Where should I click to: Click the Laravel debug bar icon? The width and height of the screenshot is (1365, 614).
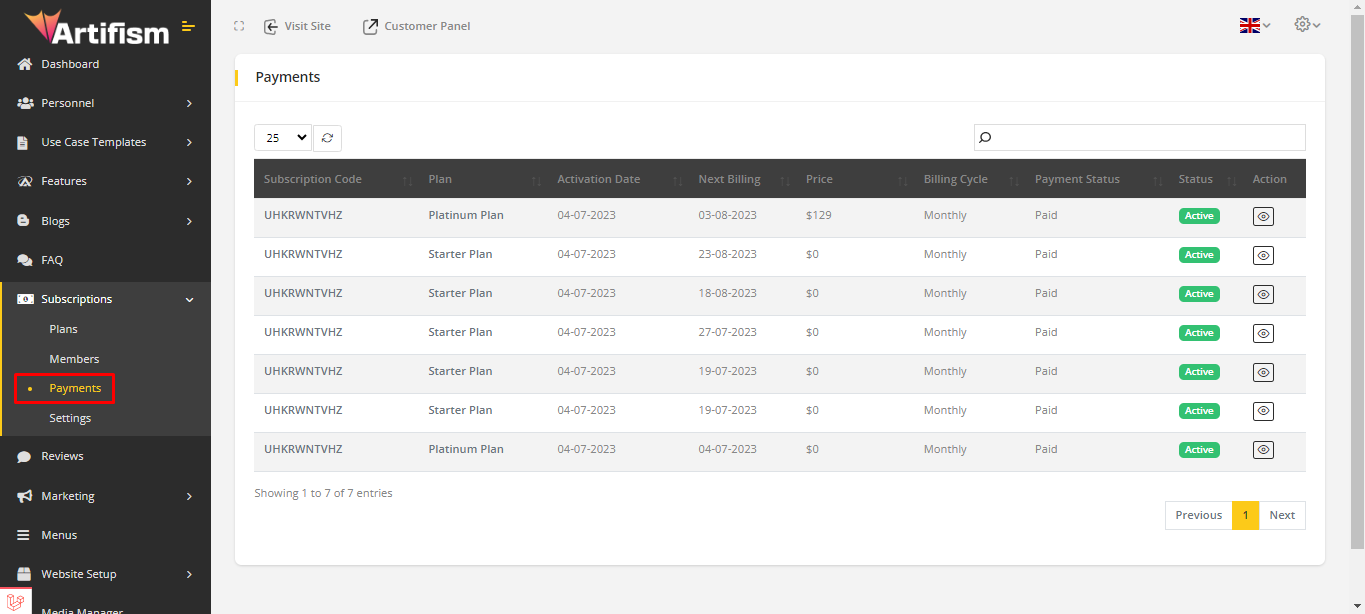click(x=14, y=602)
